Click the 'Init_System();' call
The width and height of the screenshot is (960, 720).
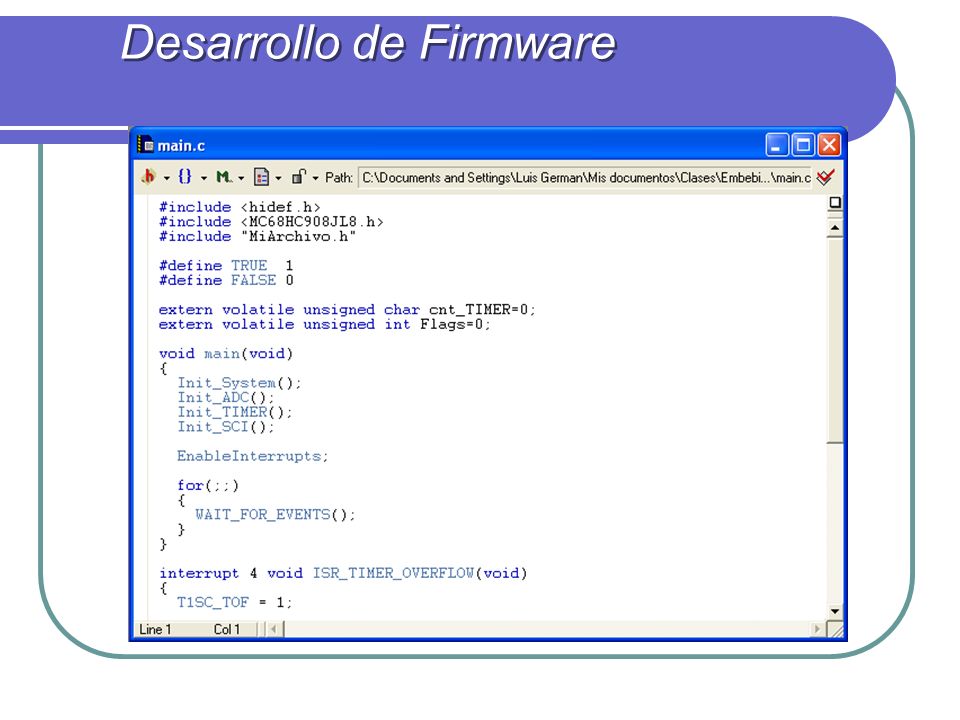pos(239,383)
